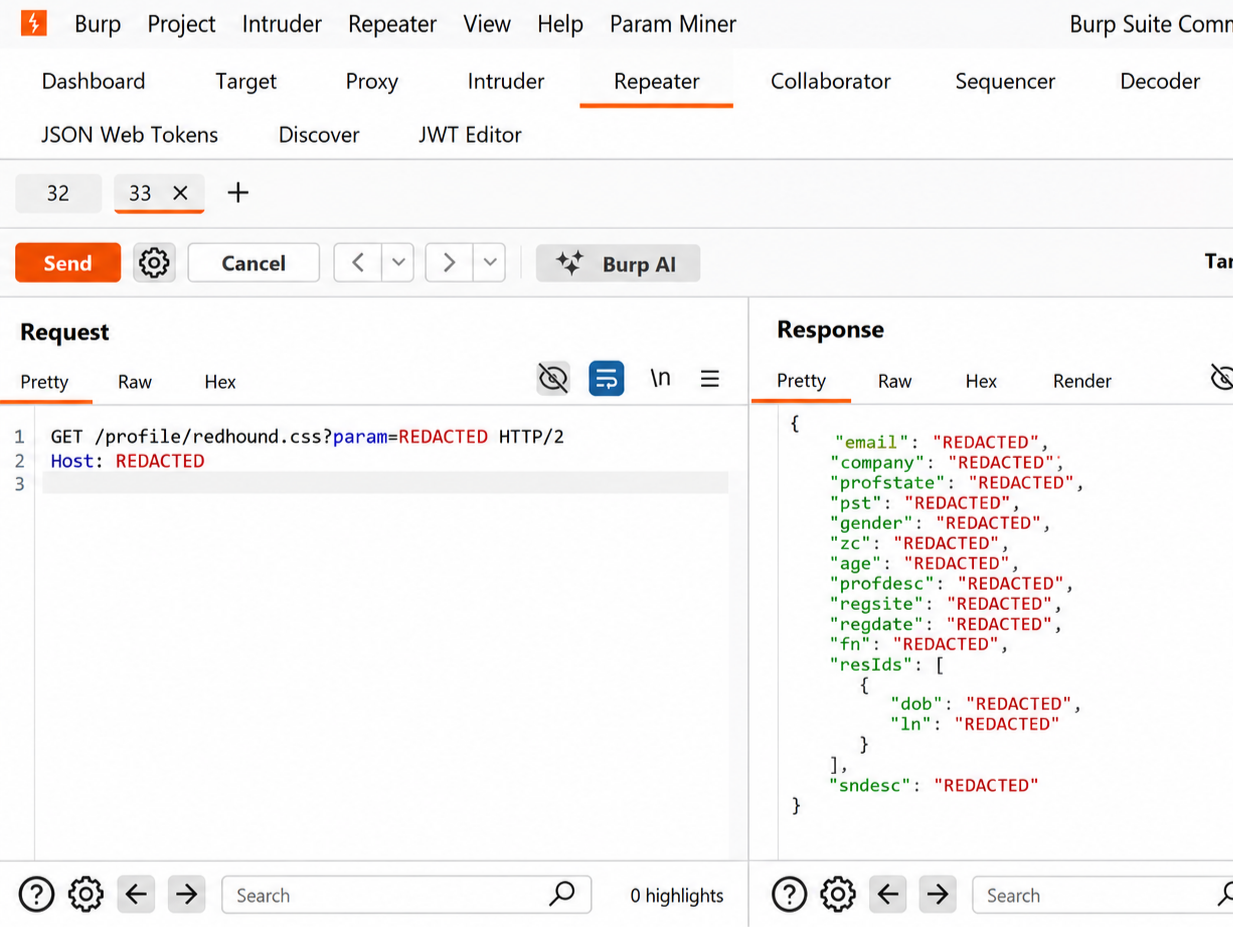
Task: Jump to next match in Response search
Action: [938, 894]
